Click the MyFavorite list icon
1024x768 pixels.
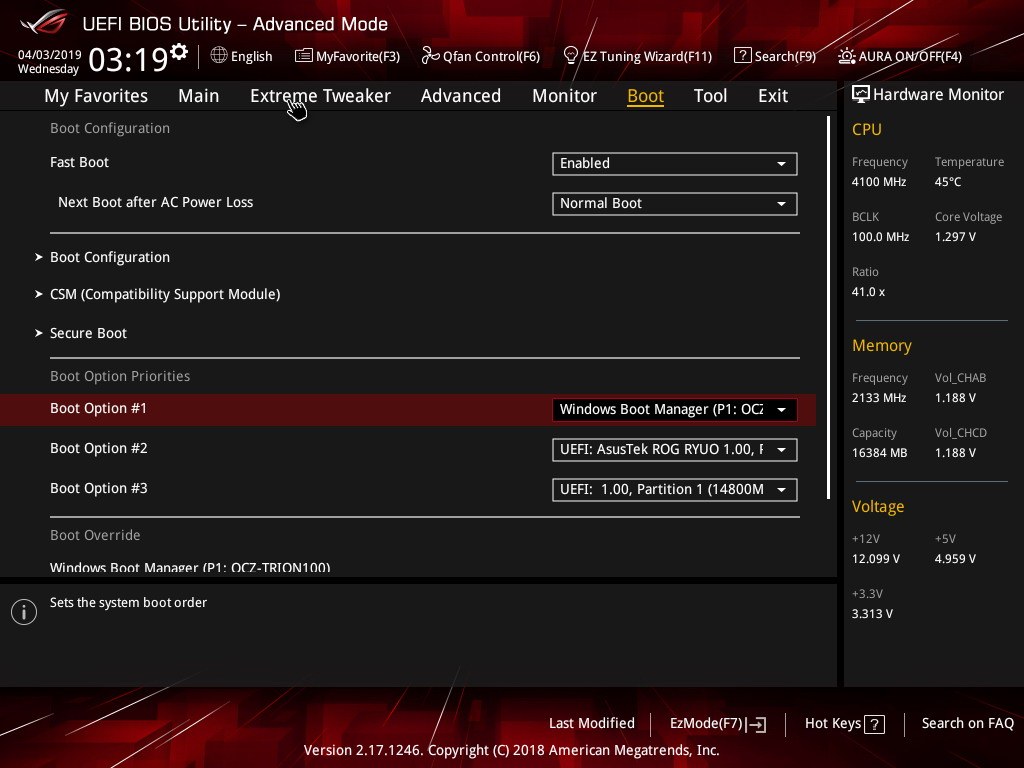click(303, 56)
